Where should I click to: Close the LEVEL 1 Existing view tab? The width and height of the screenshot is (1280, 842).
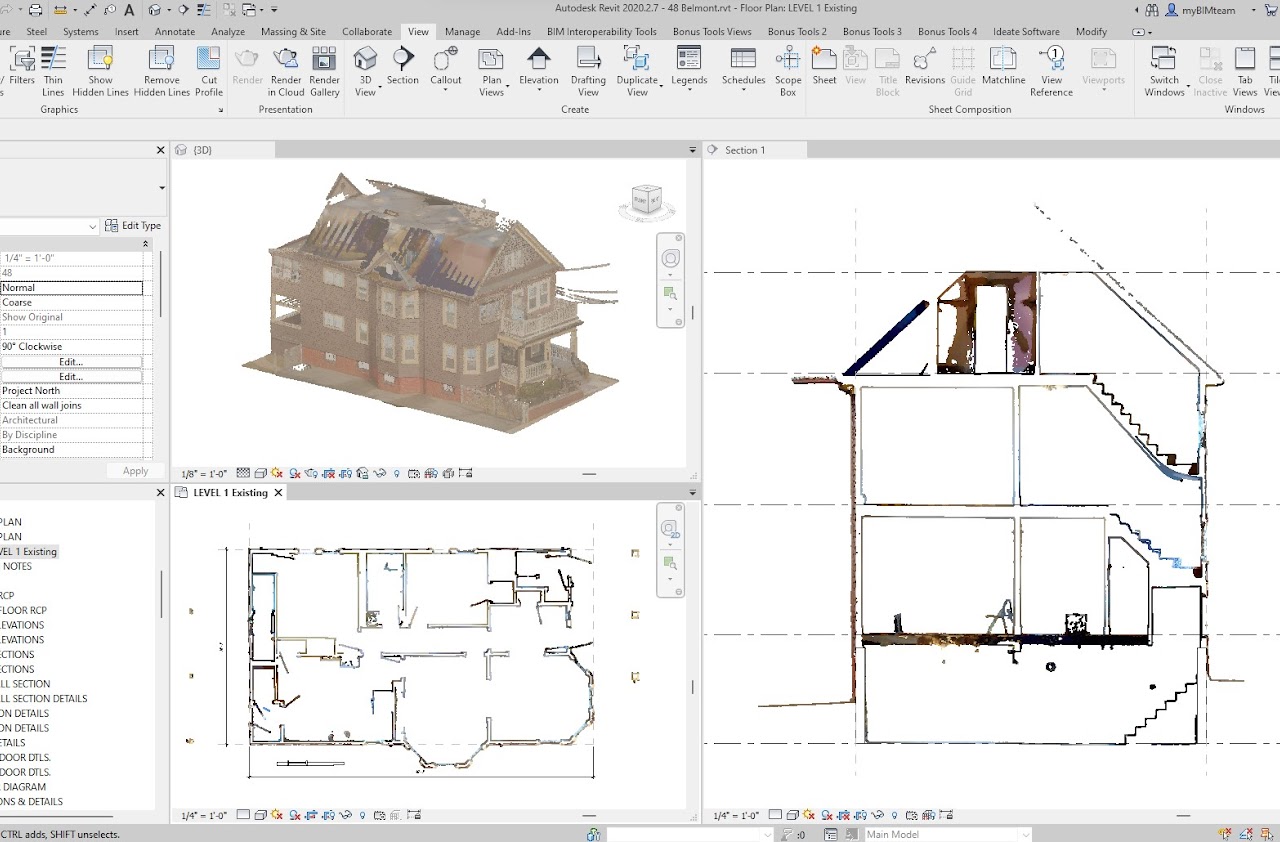pyautogui.click(x=279, y=493)
